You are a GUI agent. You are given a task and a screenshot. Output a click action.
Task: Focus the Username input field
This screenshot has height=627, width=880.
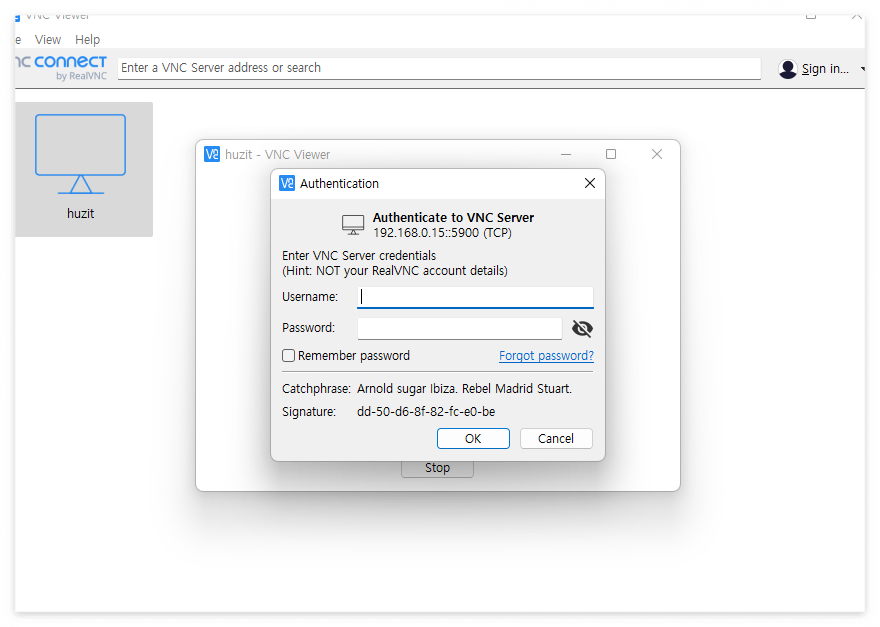click(475, 297)
